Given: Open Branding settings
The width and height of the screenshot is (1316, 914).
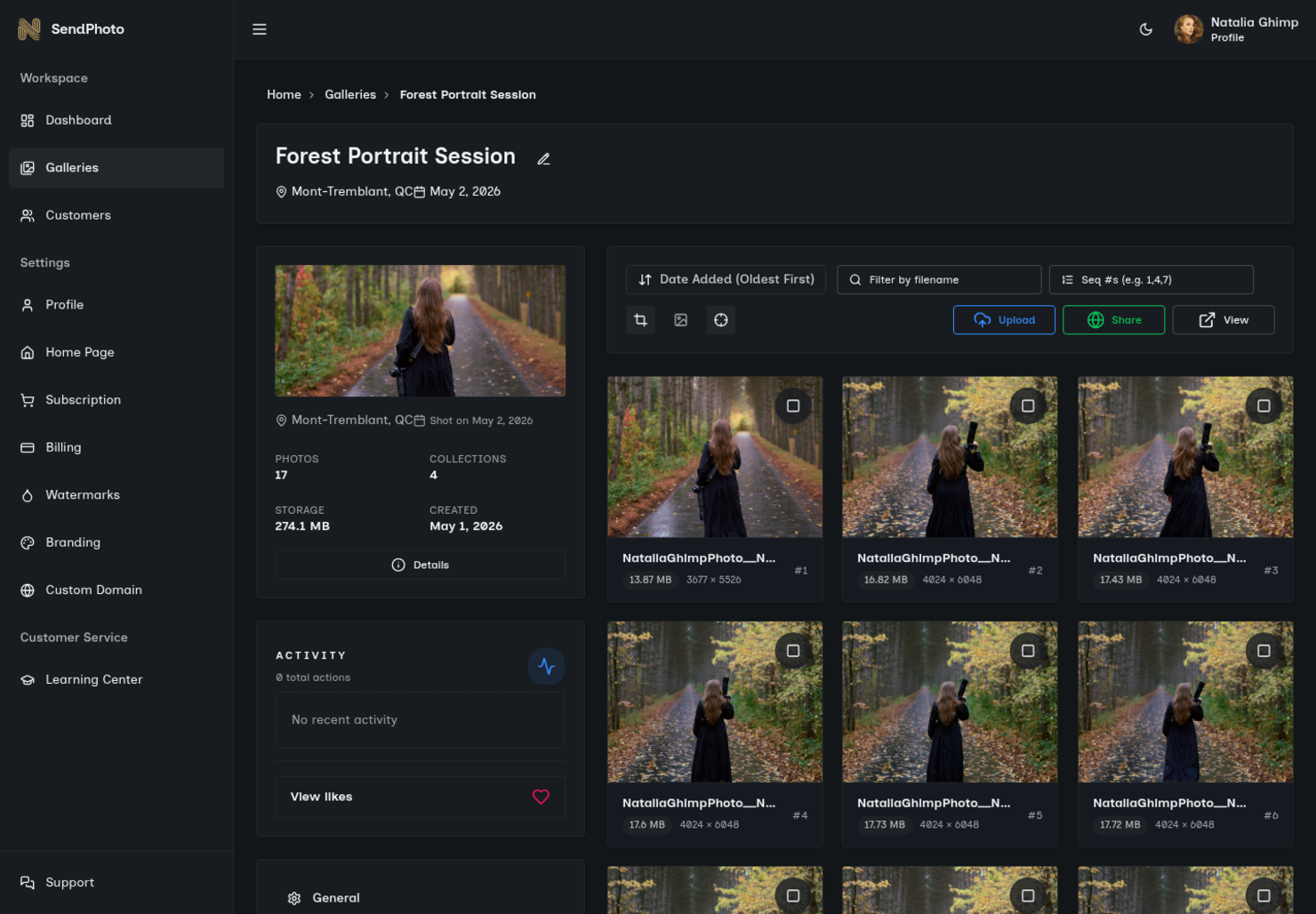Looking at the screenshot, I should click(x=116, y=542).
